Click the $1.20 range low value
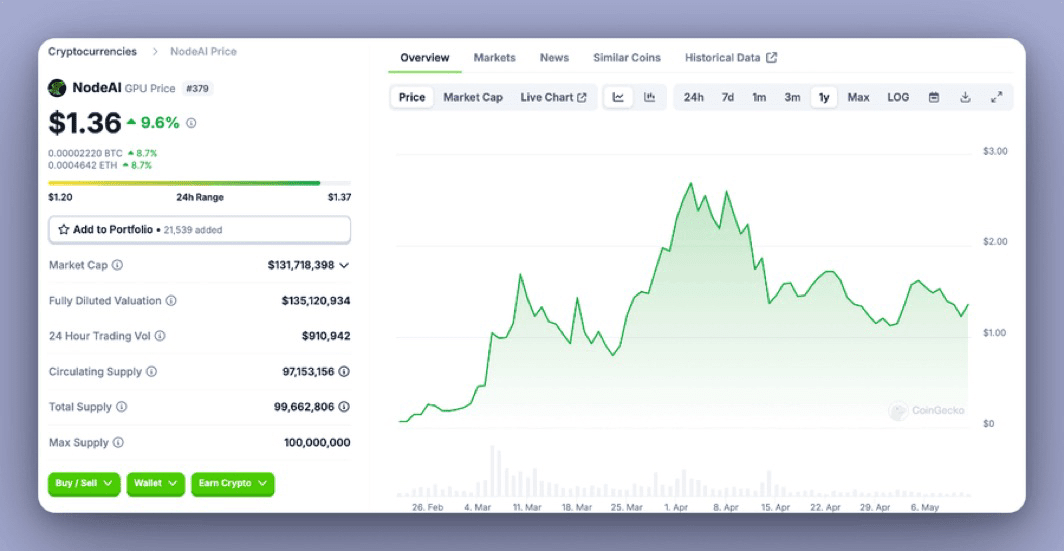 pyautogui.click(x=60, y=197)
